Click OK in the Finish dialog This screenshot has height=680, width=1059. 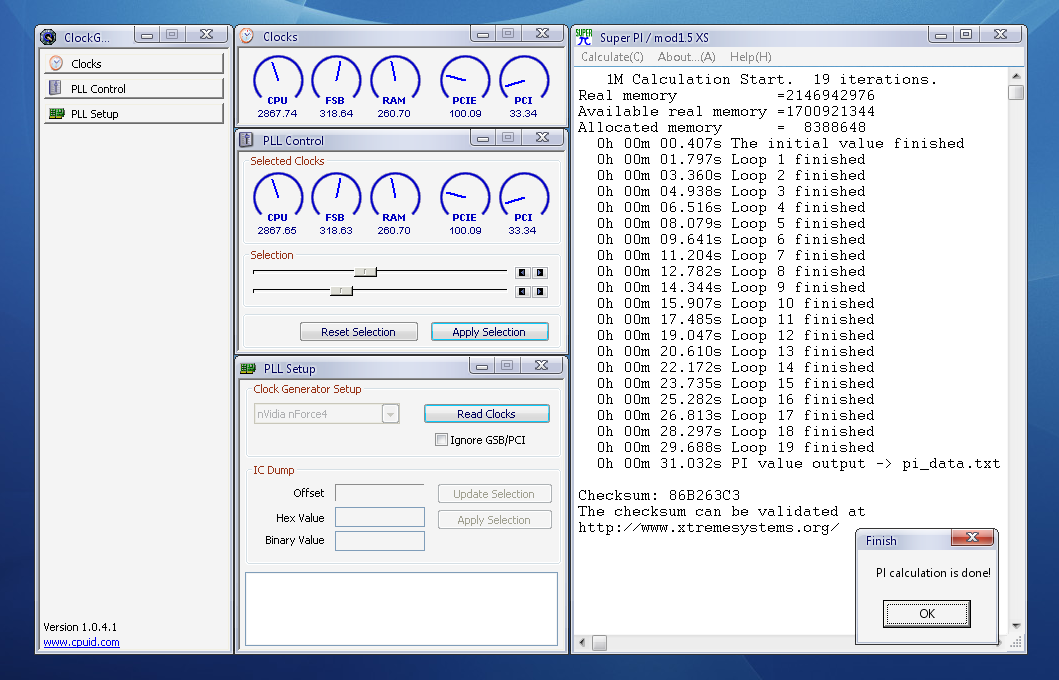click(927, 613)
